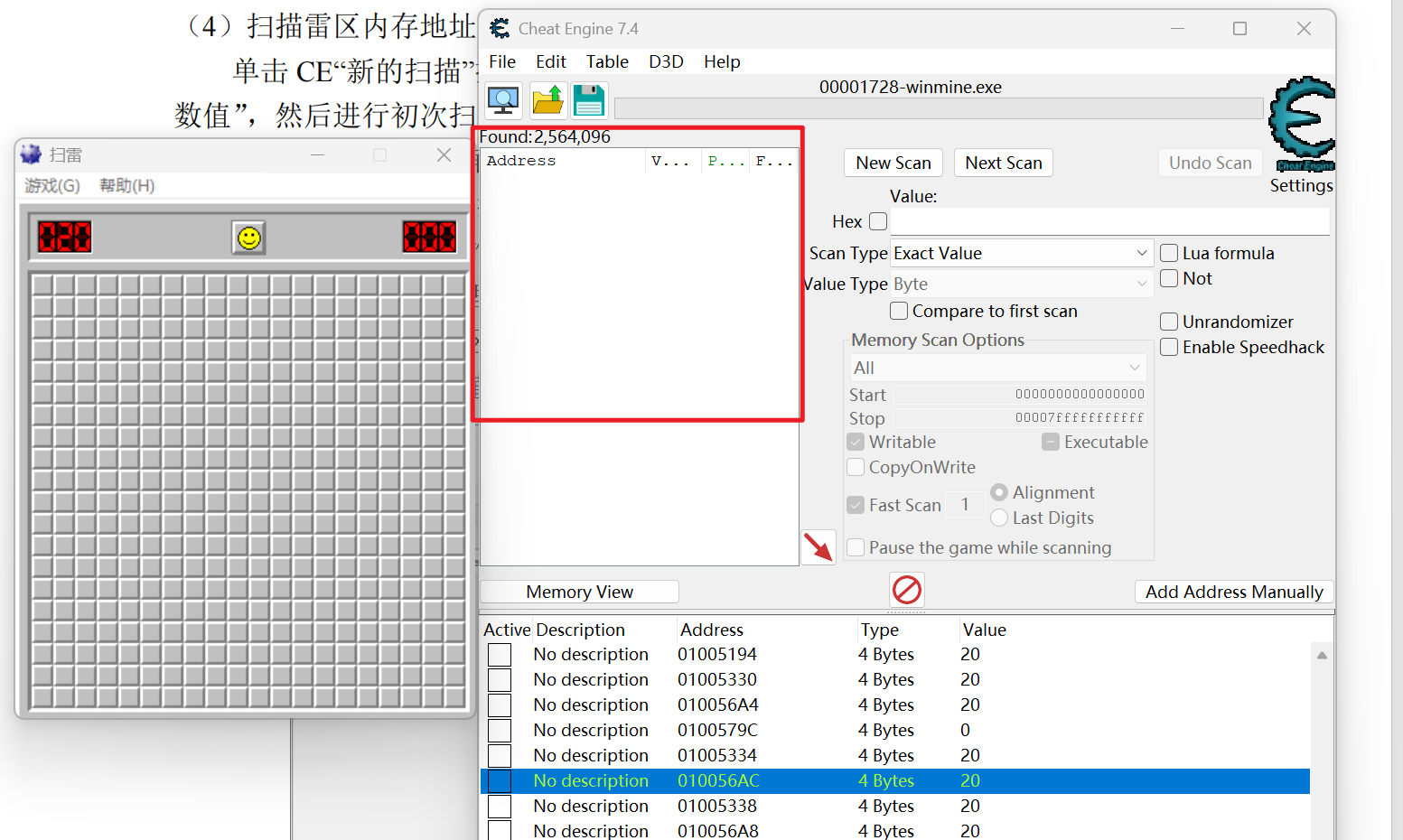1403x840 pixels.
Task: Open the Value Type Byte dropdown
Action: click(x=1022, y=284)
